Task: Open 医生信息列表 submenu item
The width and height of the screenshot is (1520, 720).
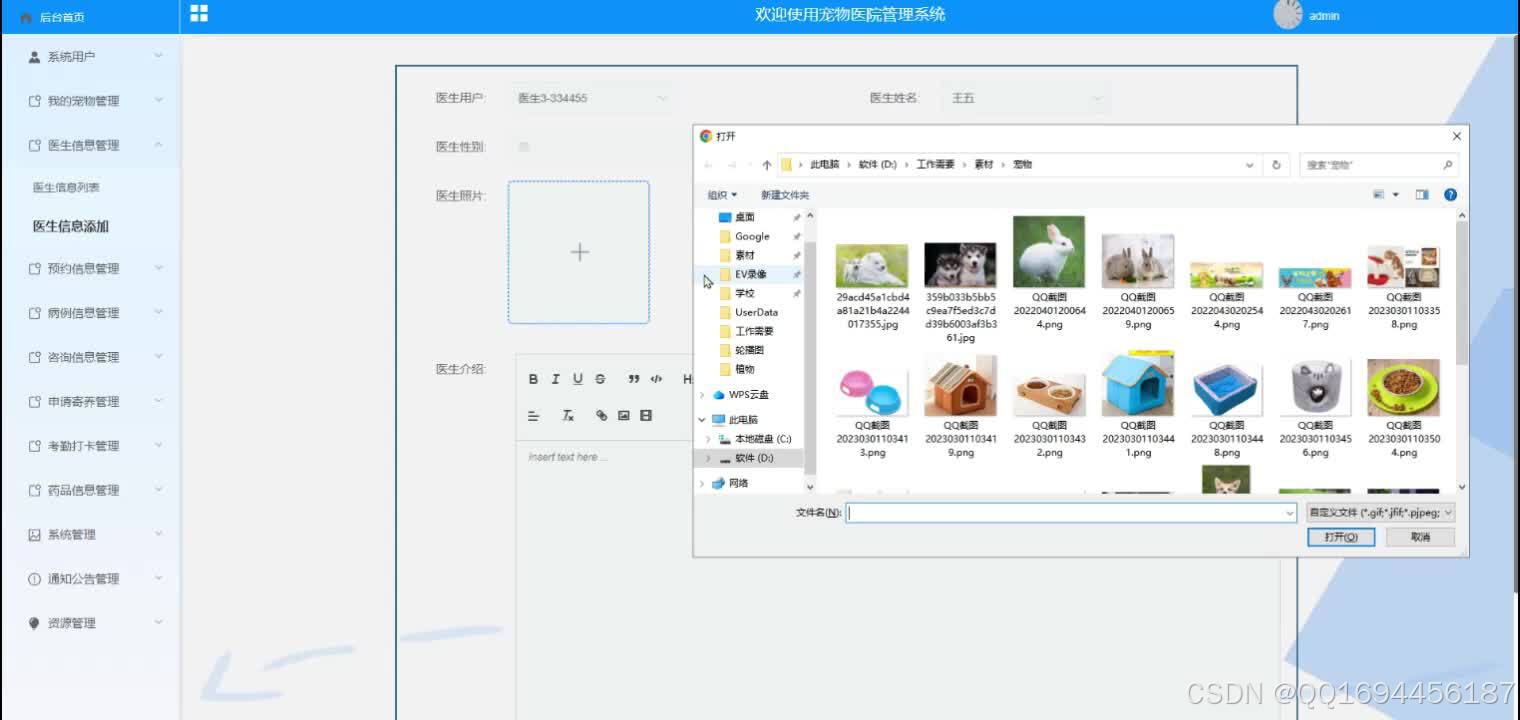Action: 66,187
